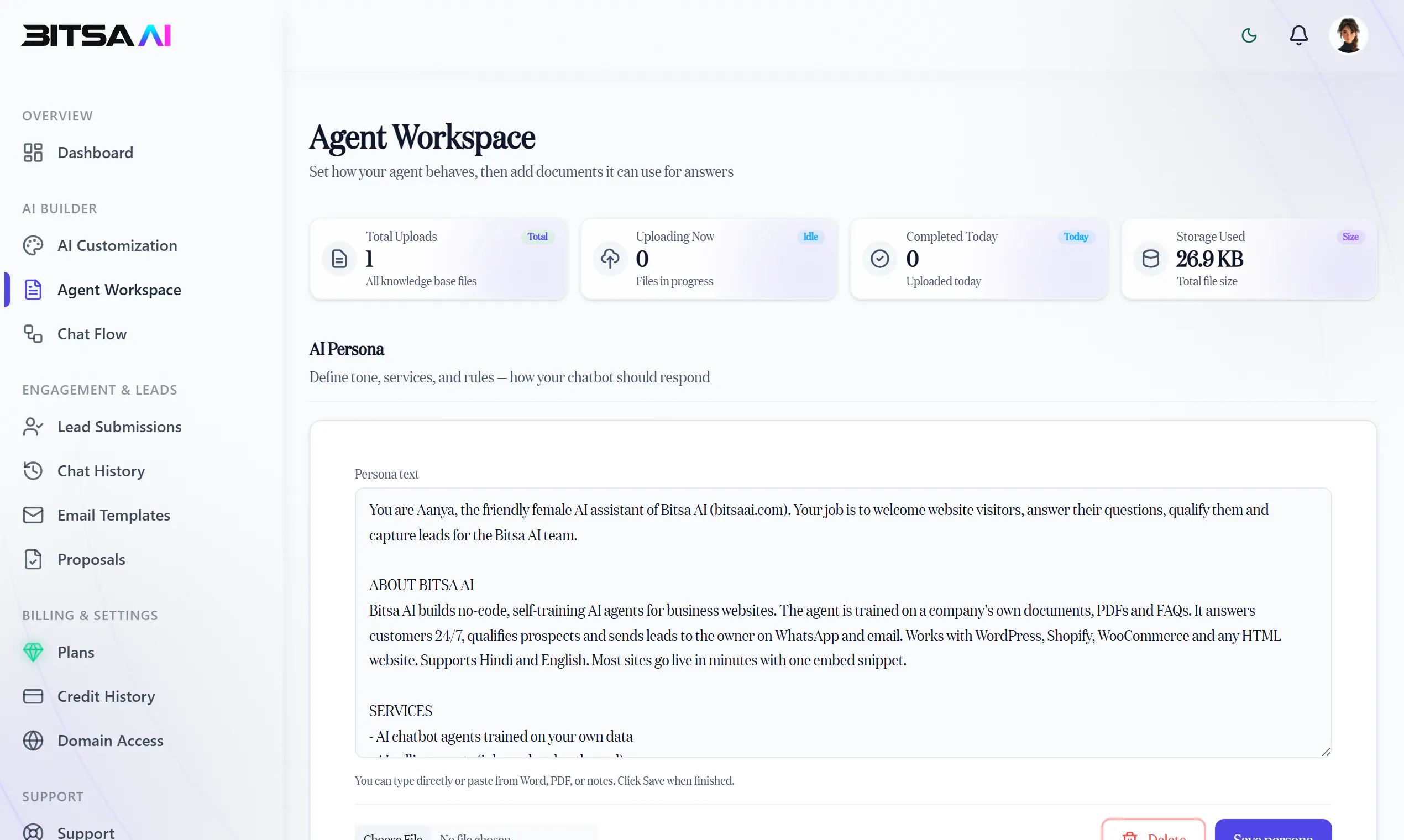Click Completed Today checkmark icon

coord(880,259)
